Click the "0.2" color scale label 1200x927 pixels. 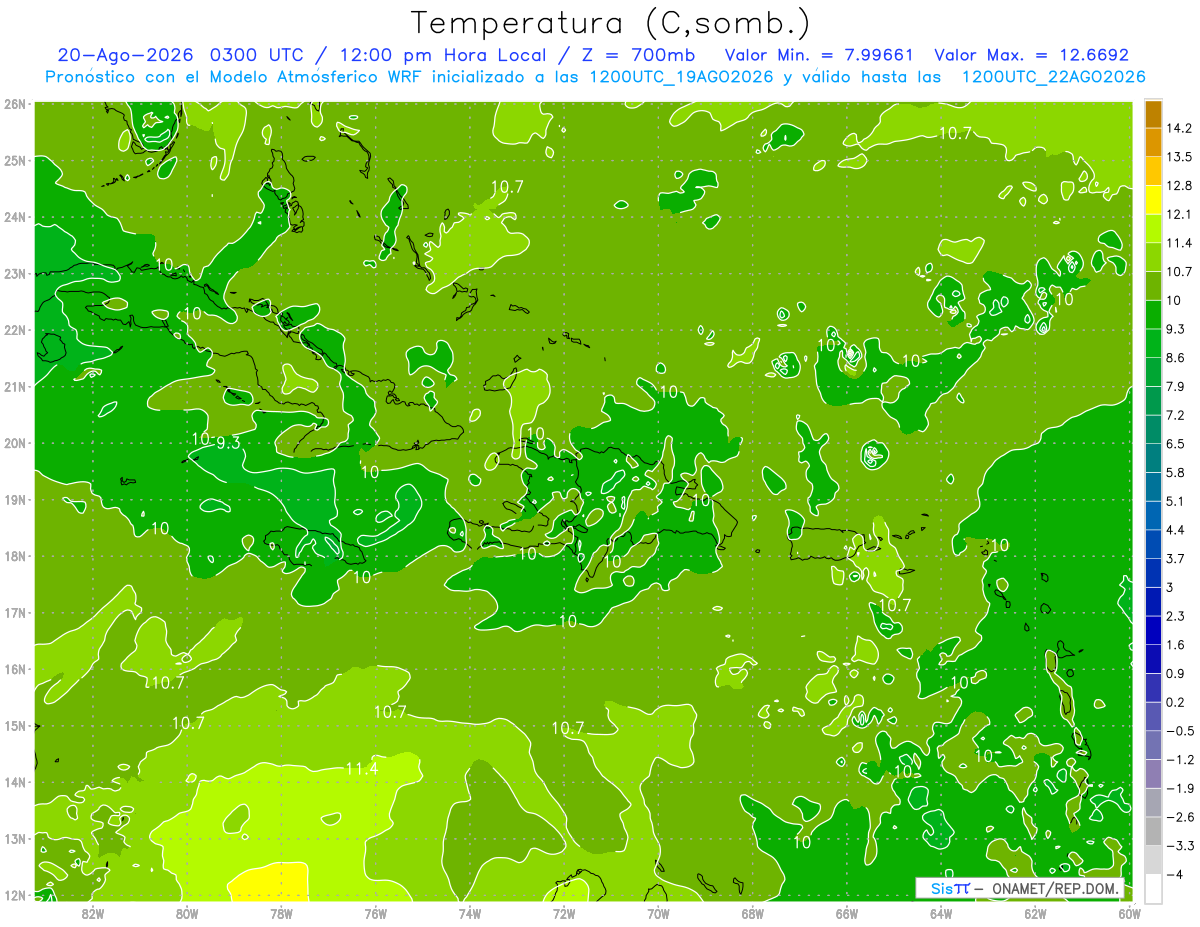1176,702
